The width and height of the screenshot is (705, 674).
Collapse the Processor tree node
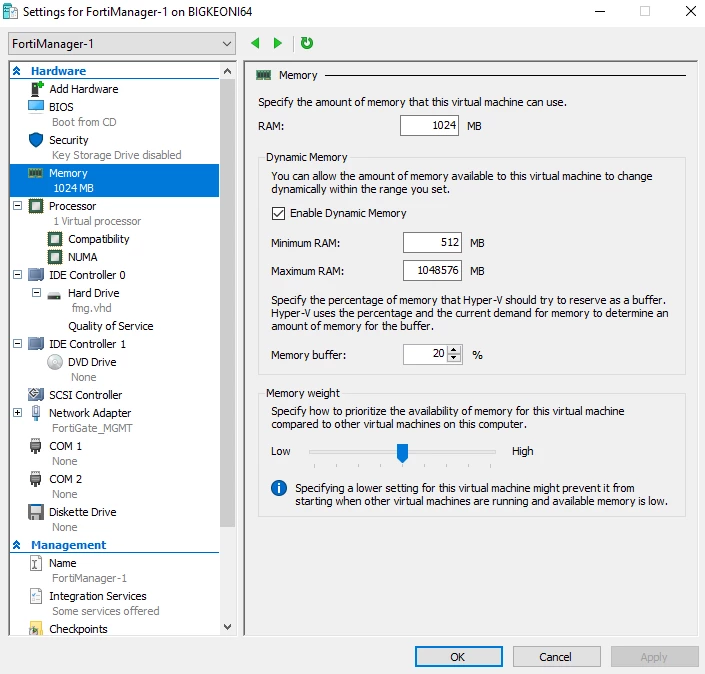click(x=18, y=205)
